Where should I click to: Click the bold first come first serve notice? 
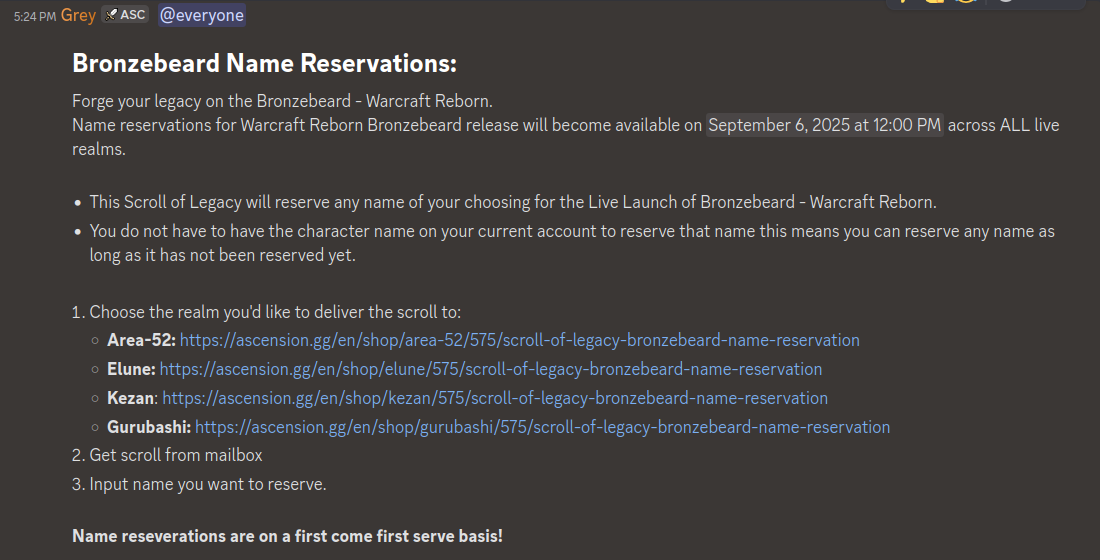(x=288, y=536)
